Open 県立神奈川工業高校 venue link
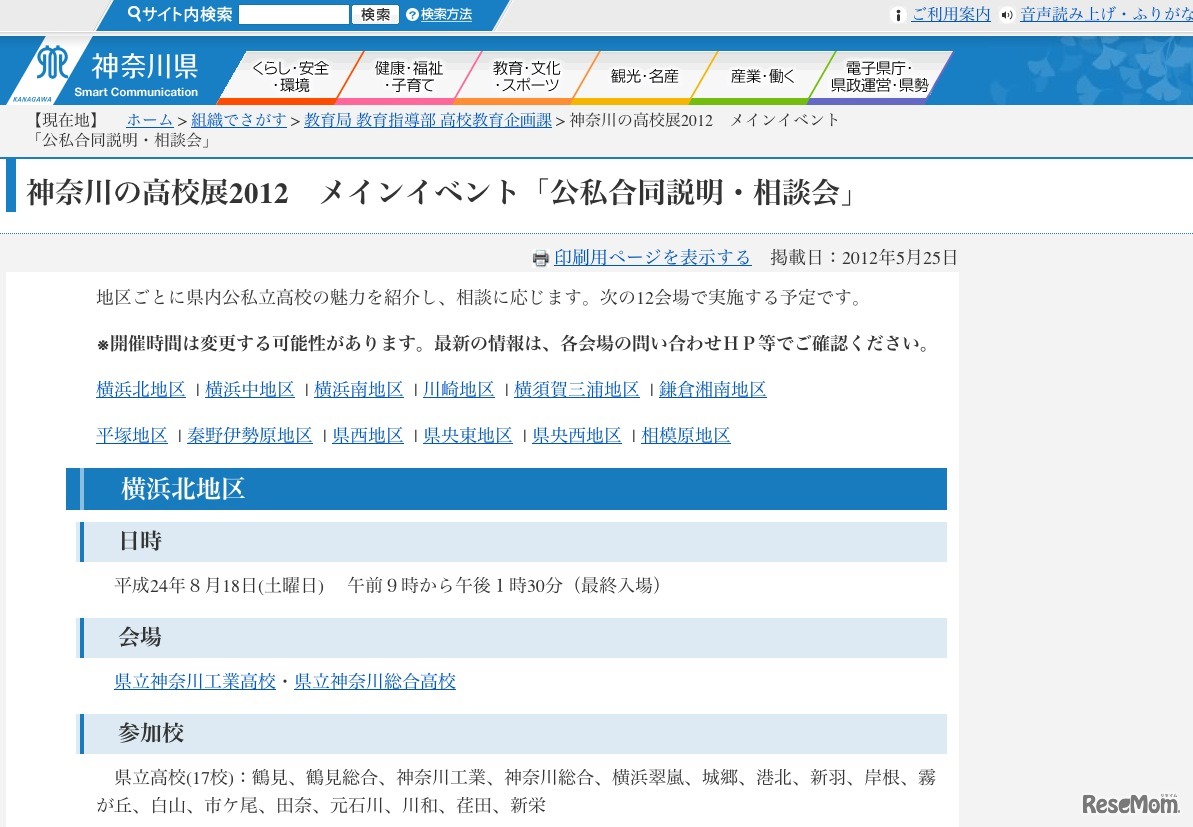This screenshot has width=1193, height=827. click(195, 682)
